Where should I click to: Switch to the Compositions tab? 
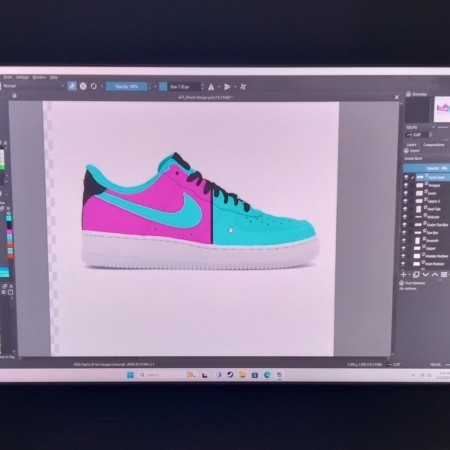pyautogui.click(x=433, y=145)
